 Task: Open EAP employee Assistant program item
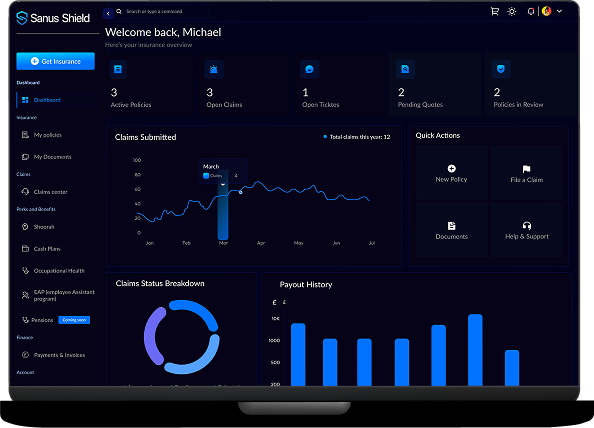tap(57, 295)
